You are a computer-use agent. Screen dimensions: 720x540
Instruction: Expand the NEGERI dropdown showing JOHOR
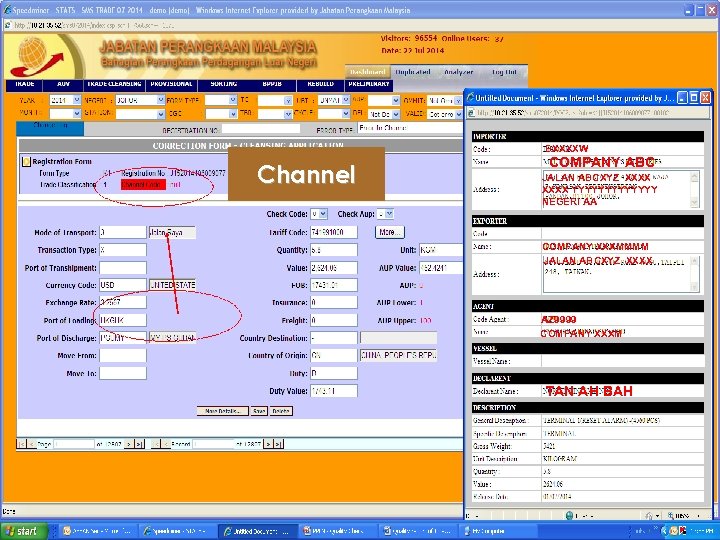coord(160,100)
